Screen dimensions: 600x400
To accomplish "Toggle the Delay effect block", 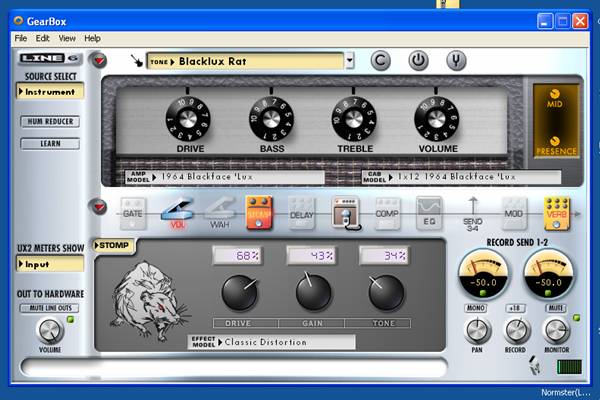I will (302, 214).
